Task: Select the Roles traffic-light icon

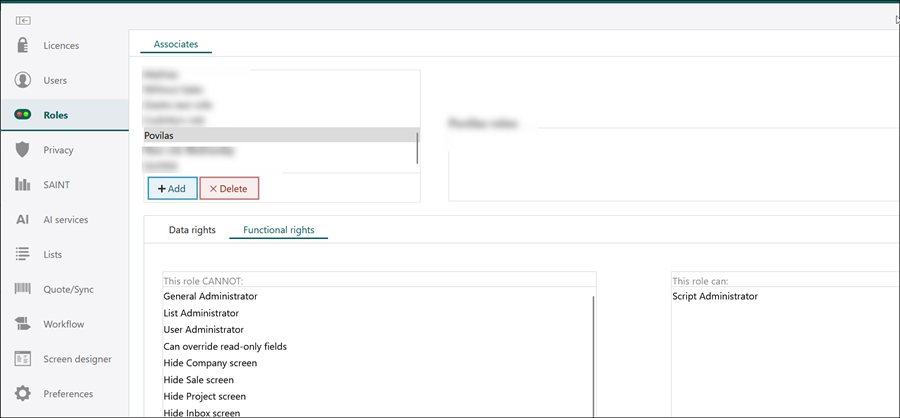Action: [22, 115]
